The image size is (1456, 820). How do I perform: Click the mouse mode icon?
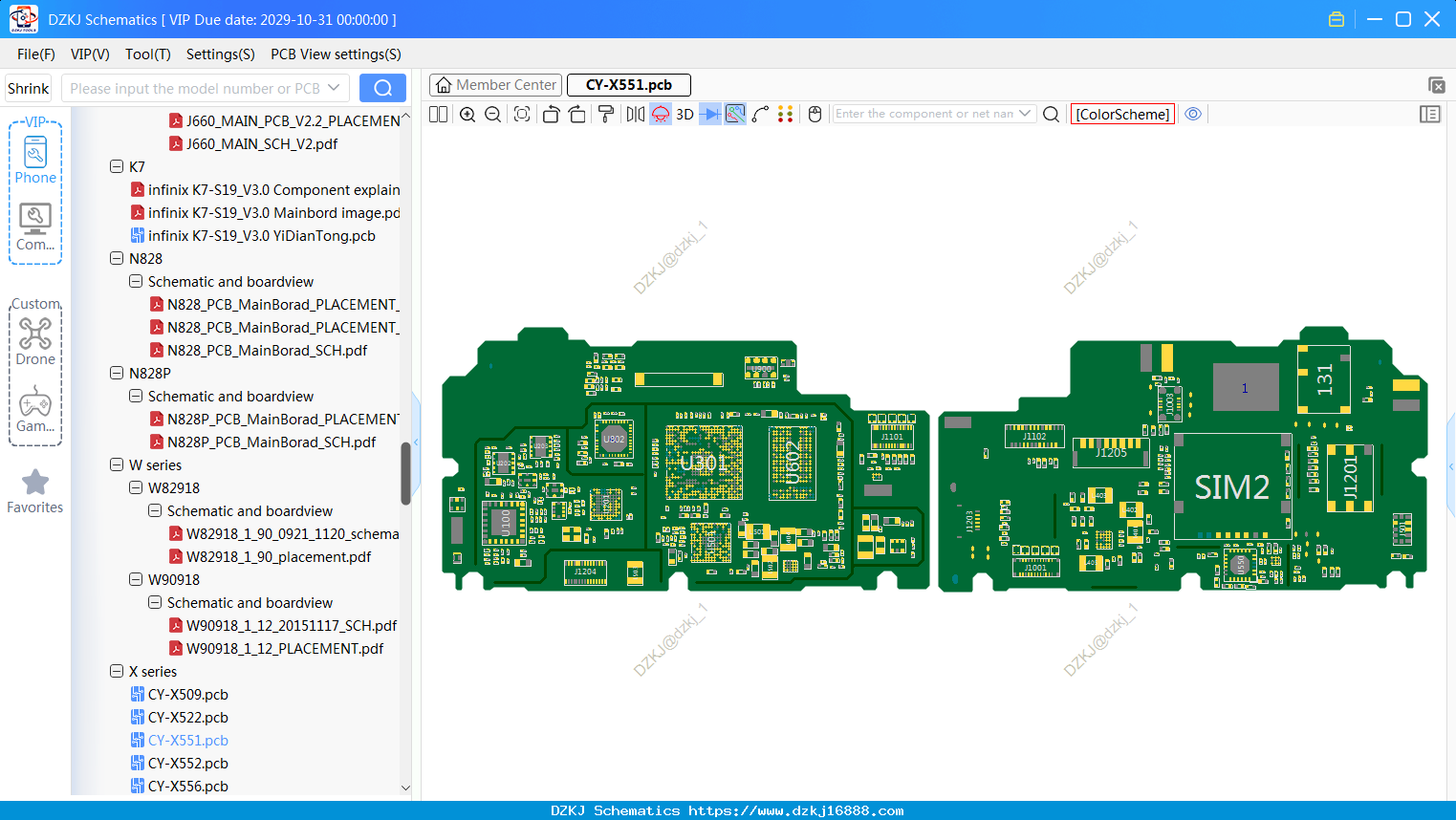click(815, 114)
